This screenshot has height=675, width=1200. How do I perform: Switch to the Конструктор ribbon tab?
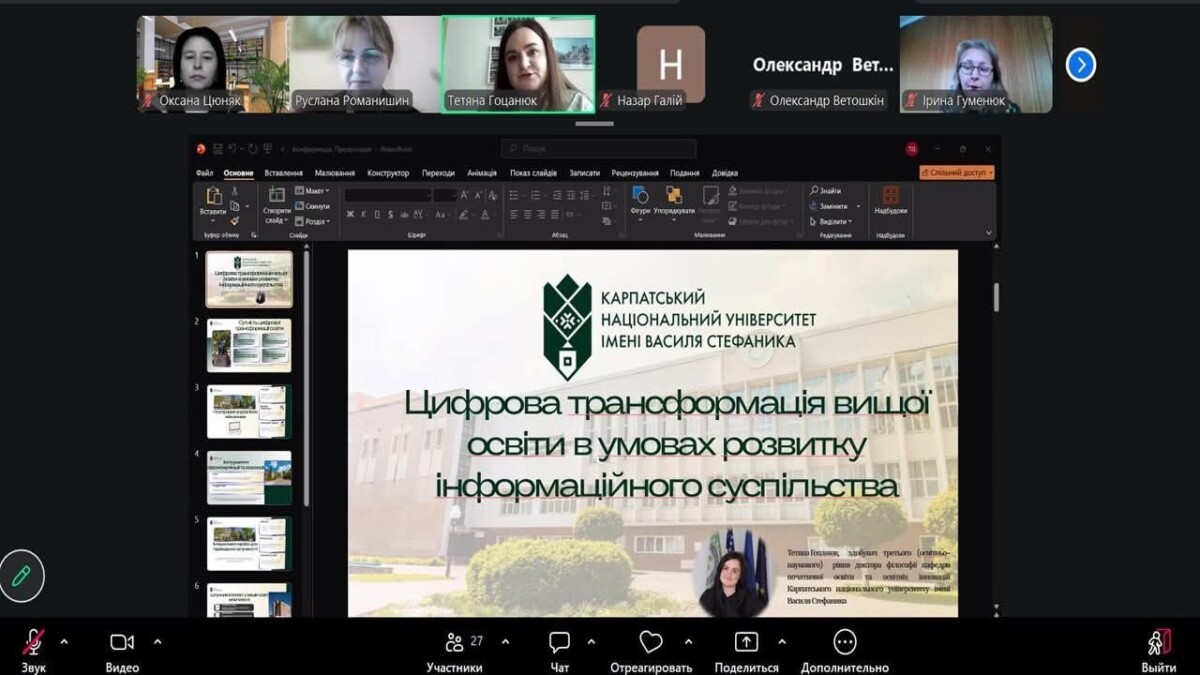pyautogui.click(x=388, y=173)
